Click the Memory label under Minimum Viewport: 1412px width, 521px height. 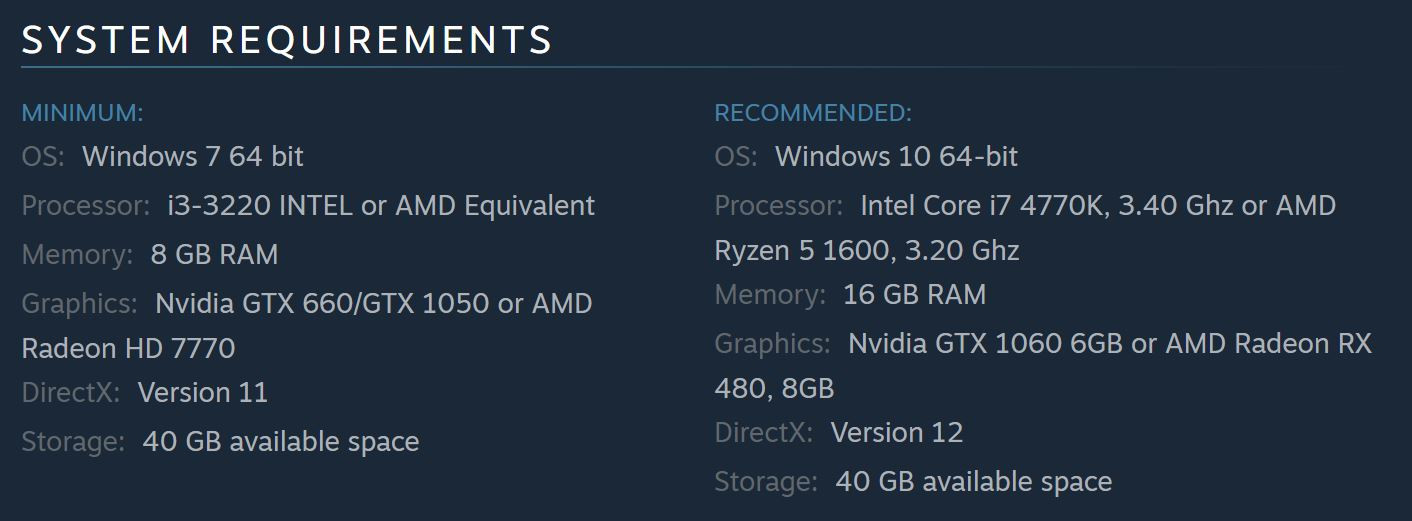coord(77,255)
